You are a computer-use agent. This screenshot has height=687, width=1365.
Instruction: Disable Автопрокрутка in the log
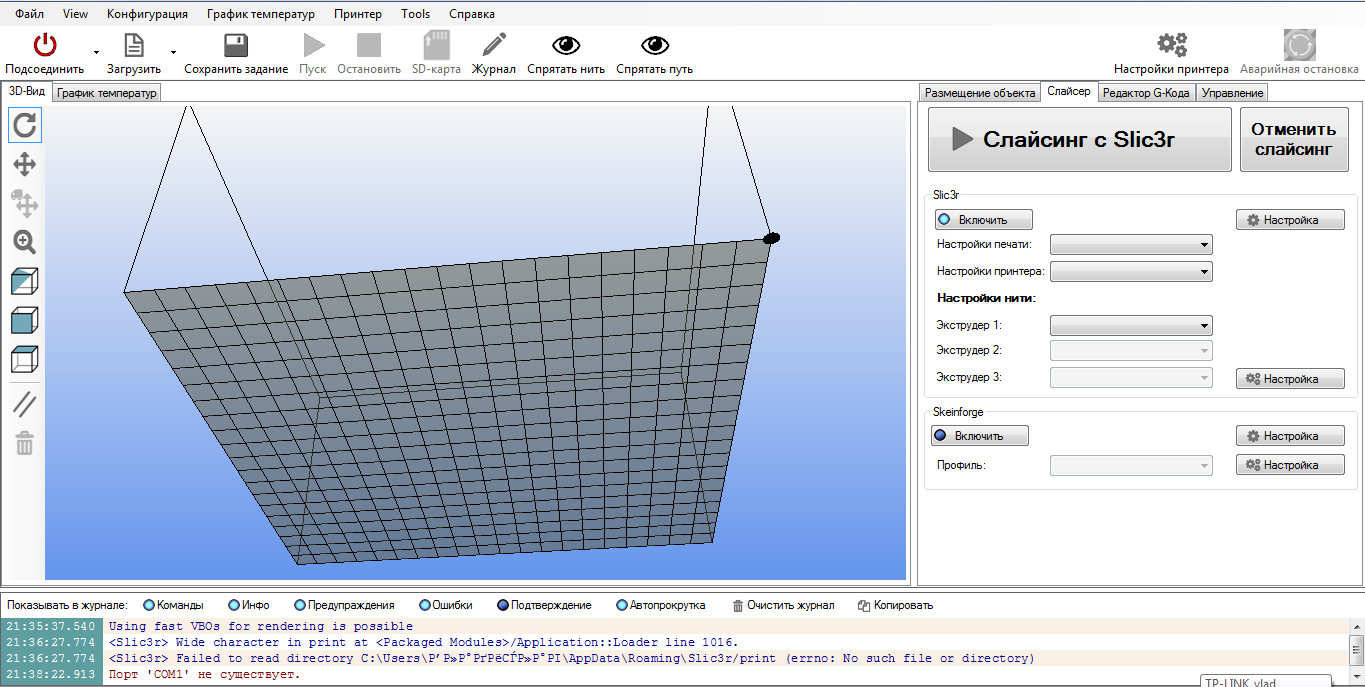(x=660, y=605)
